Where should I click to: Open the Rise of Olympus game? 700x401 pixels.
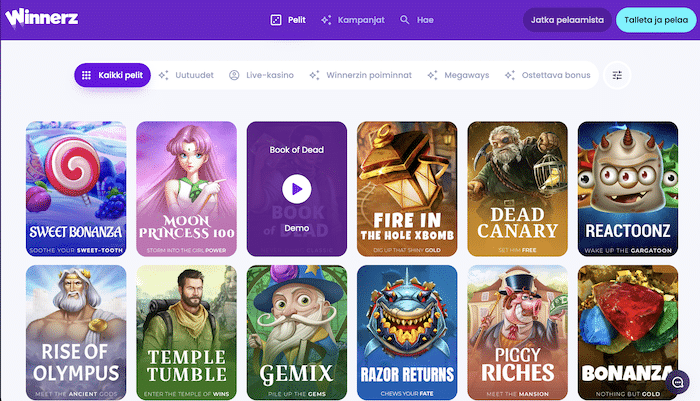point(76,333)
